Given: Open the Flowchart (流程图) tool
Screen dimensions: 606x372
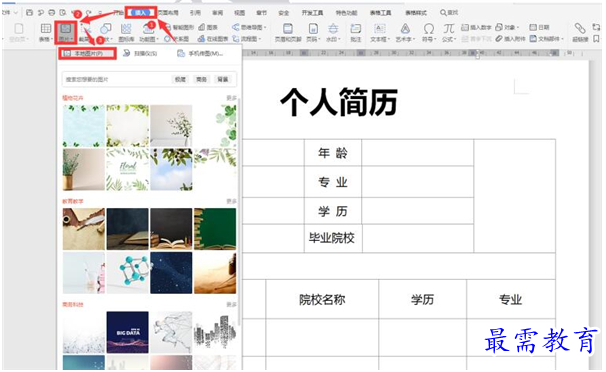Looking at the screenshot, I should click(x=246, y=39).
